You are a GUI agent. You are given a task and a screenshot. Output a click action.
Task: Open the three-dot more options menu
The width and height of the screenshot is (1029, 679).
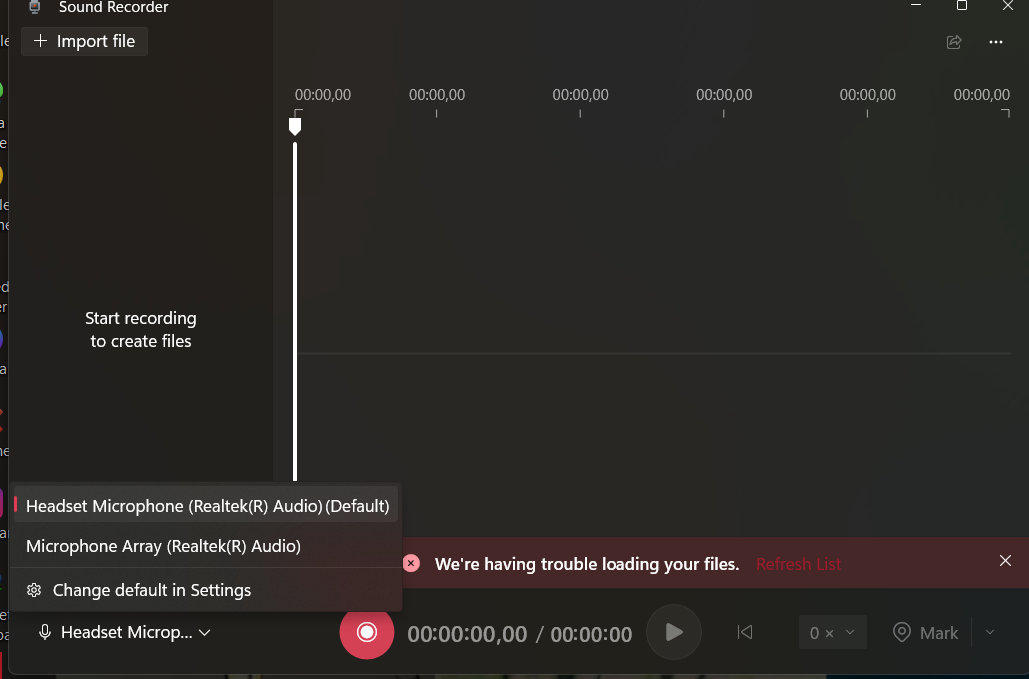(x=996, y=42)
